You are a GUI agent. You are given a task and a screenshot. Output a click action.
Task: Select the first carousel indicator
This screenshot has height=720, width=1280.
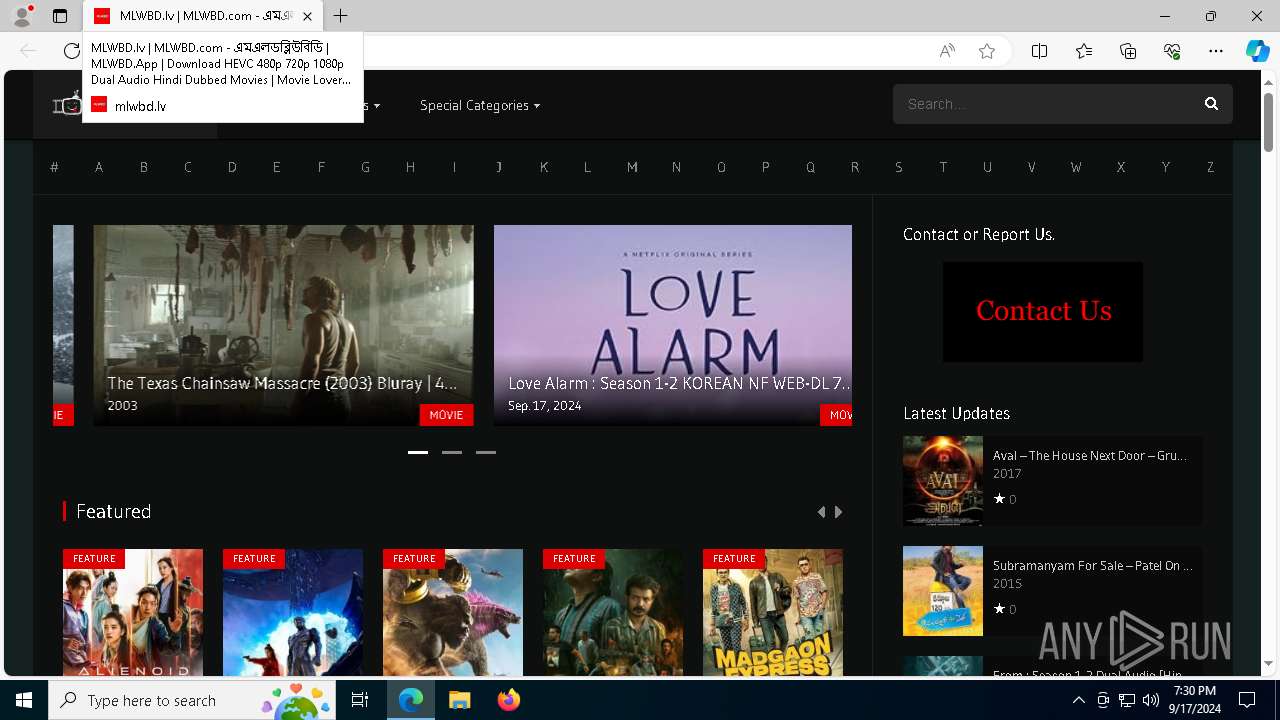coord(418,452)
